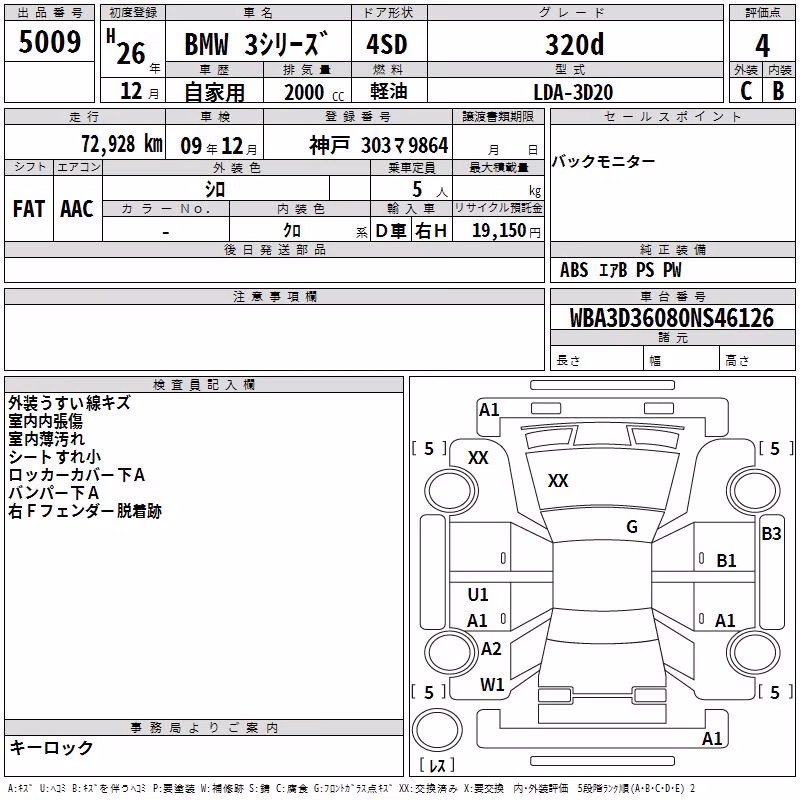Viewport: 800px width, 800px height.
Task: Click A1 mark on front bumper
Action: point(489,410)
